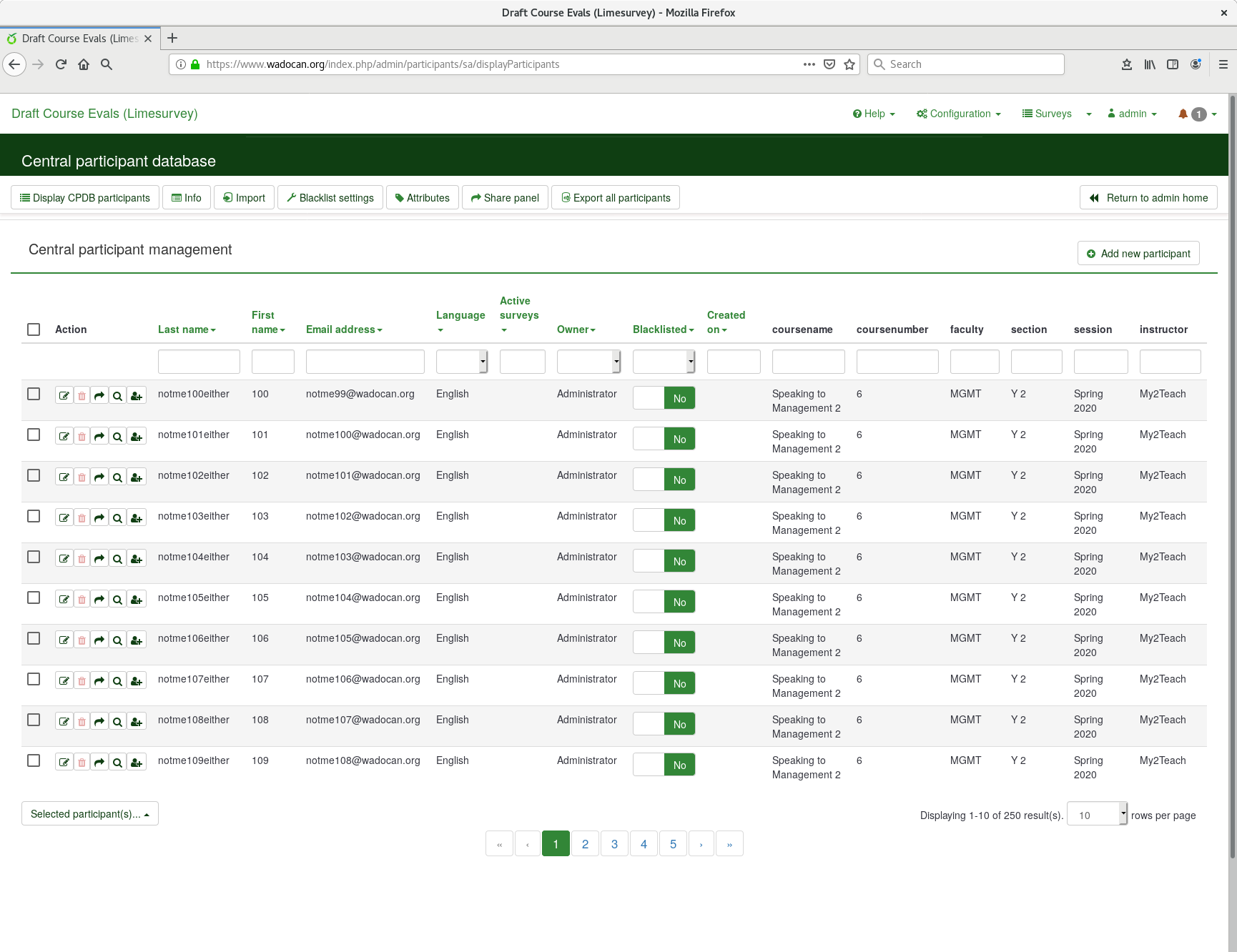Go to page 3 of results
1237x952 pixels.
pyautogui.click(x=614, y=844)
